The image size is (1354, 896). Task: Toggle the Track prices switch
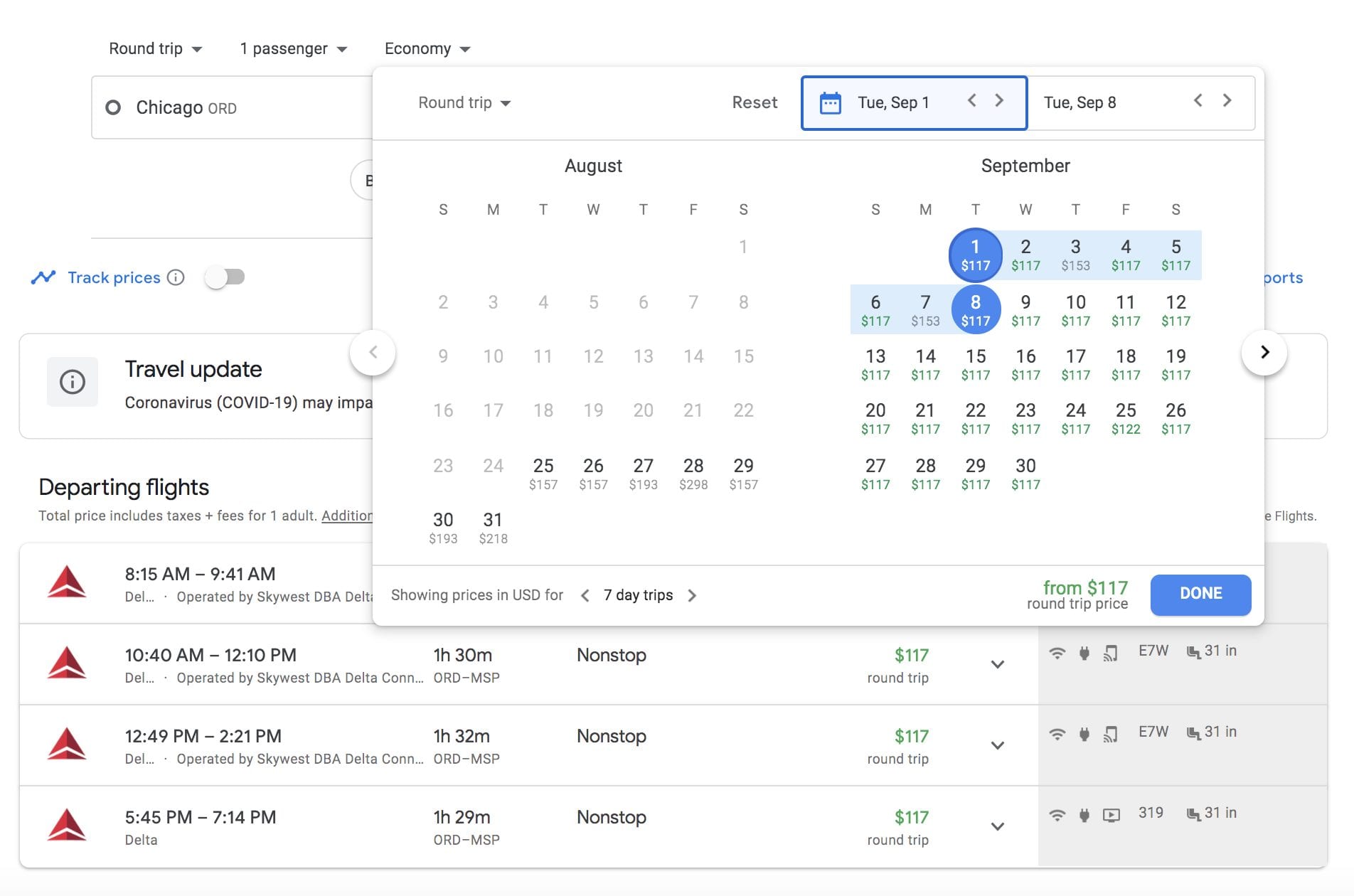point(225,277)
